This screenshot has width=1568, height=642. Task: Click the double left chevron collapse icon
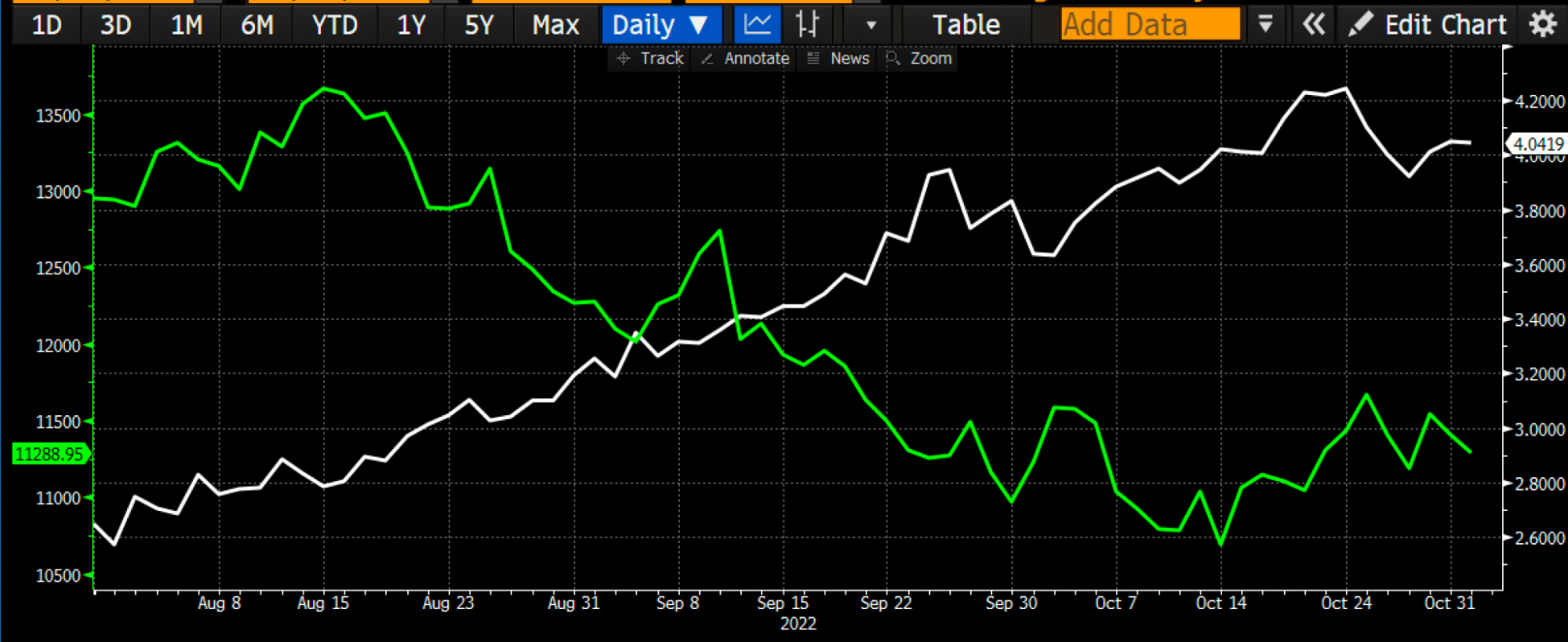1314,24
